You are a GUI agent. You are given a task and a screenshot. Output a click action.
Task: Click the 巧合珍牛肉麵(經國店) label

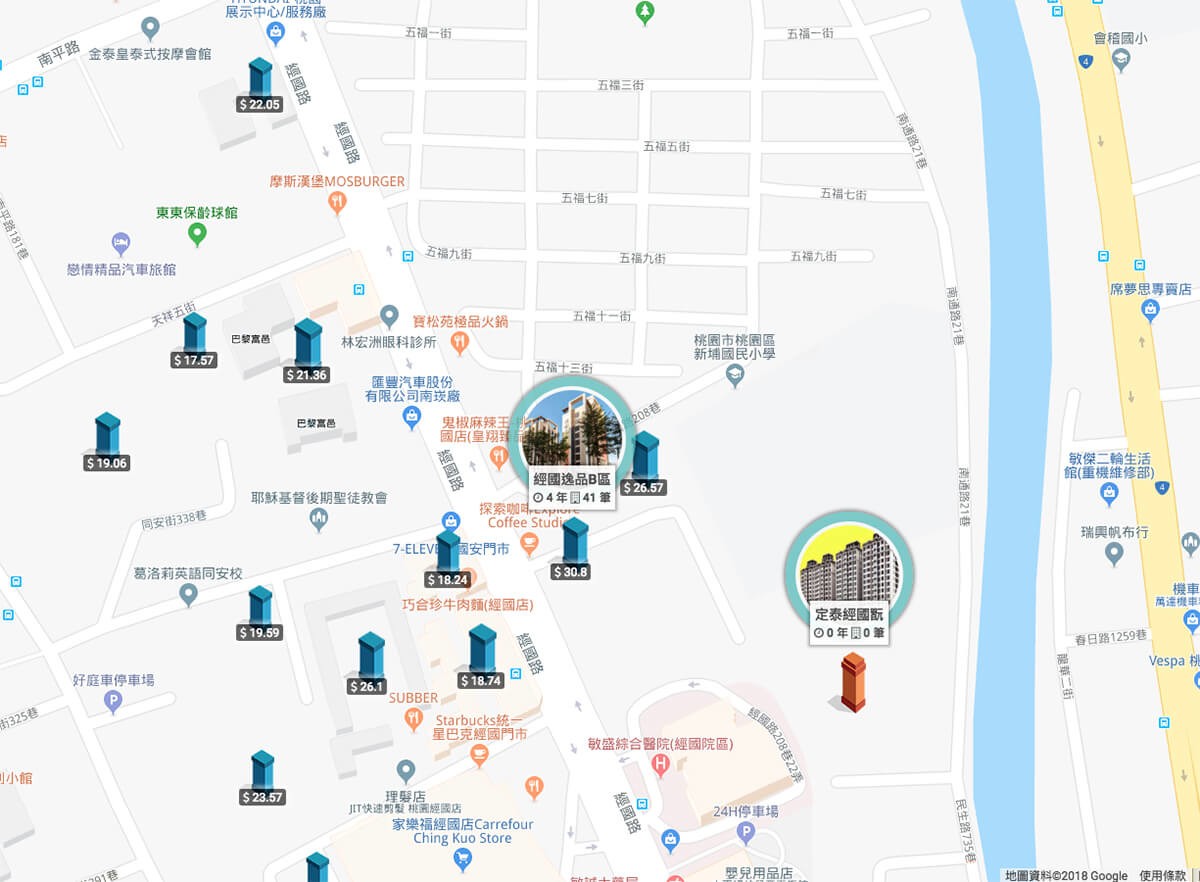pyautogui.click(x=467, y=606)
